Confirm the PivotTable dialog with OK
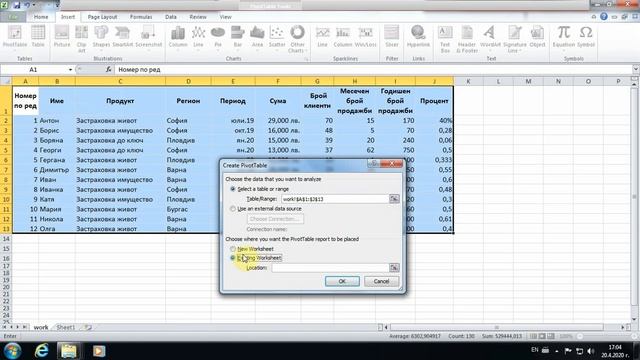The width and height of the screenshot is (640, 360). pos(342,281)
